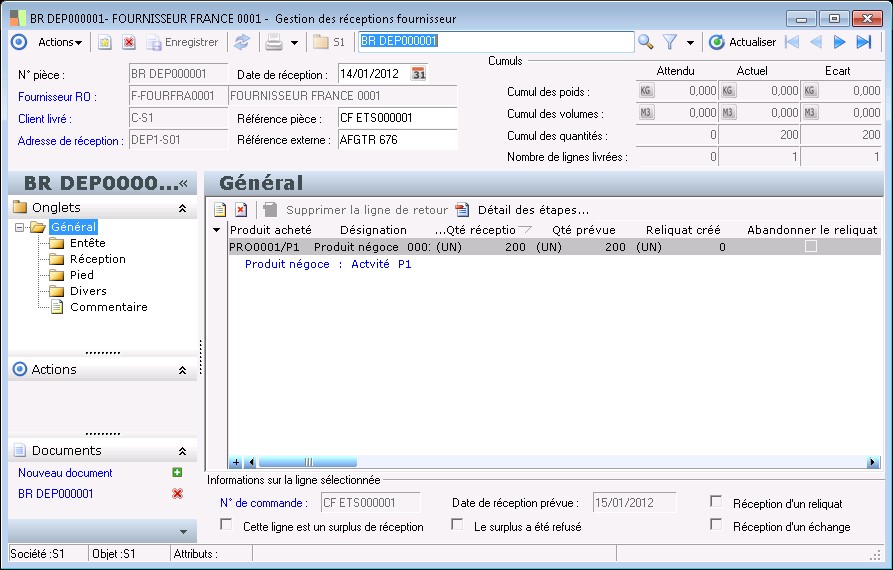The image size is (893, 570).
Task: Open the Actions menu in toolbar
Action: tap(60, 42)
